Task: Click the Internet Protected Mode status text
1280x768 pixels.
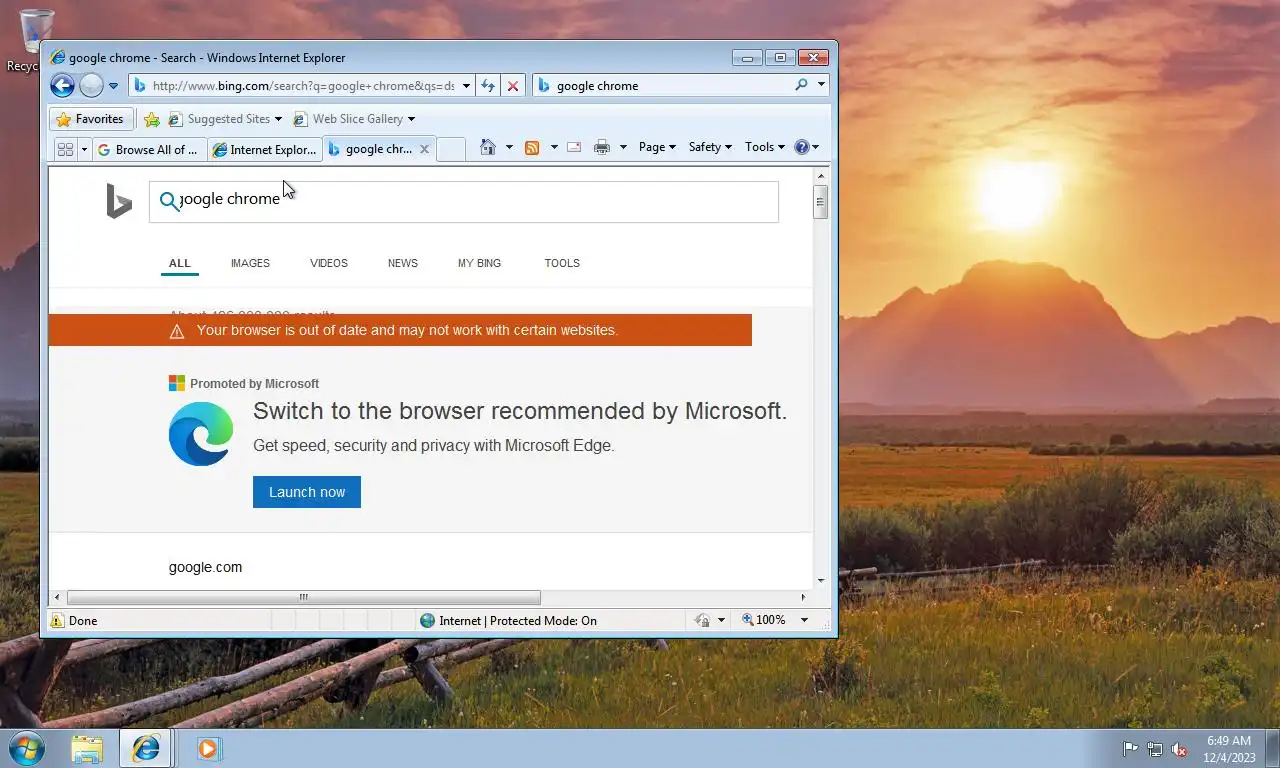Action: [x=518, y=621]
